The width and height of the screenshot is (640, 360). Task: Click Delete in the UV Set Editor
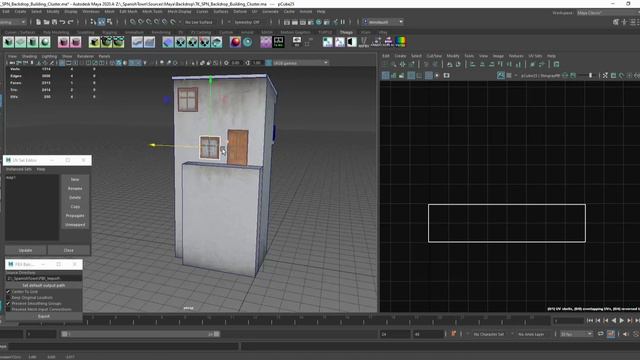[x=75, y=198]
